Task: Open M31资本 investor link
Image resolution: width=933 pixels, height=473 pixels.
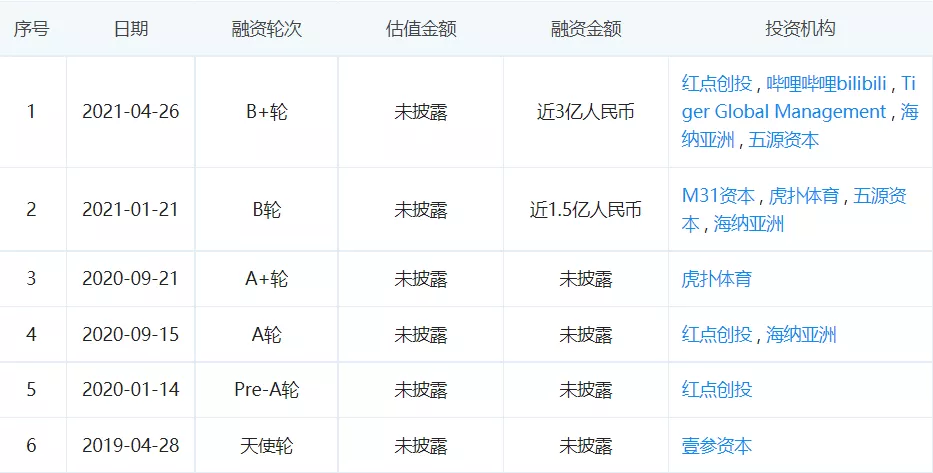Action: click(718, 196)
